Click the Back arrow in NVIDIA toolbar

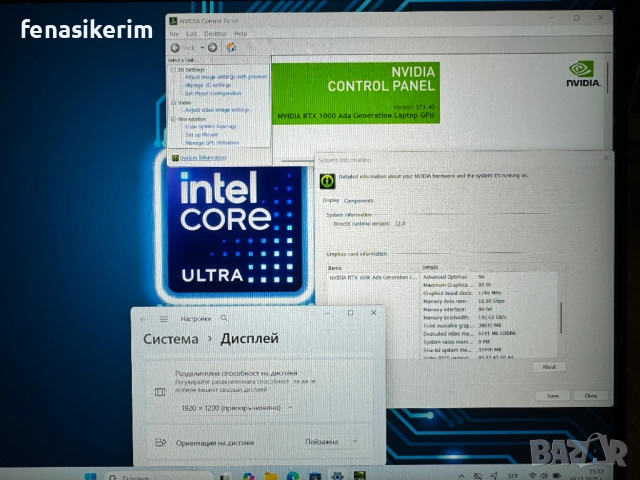coord(176,47)
